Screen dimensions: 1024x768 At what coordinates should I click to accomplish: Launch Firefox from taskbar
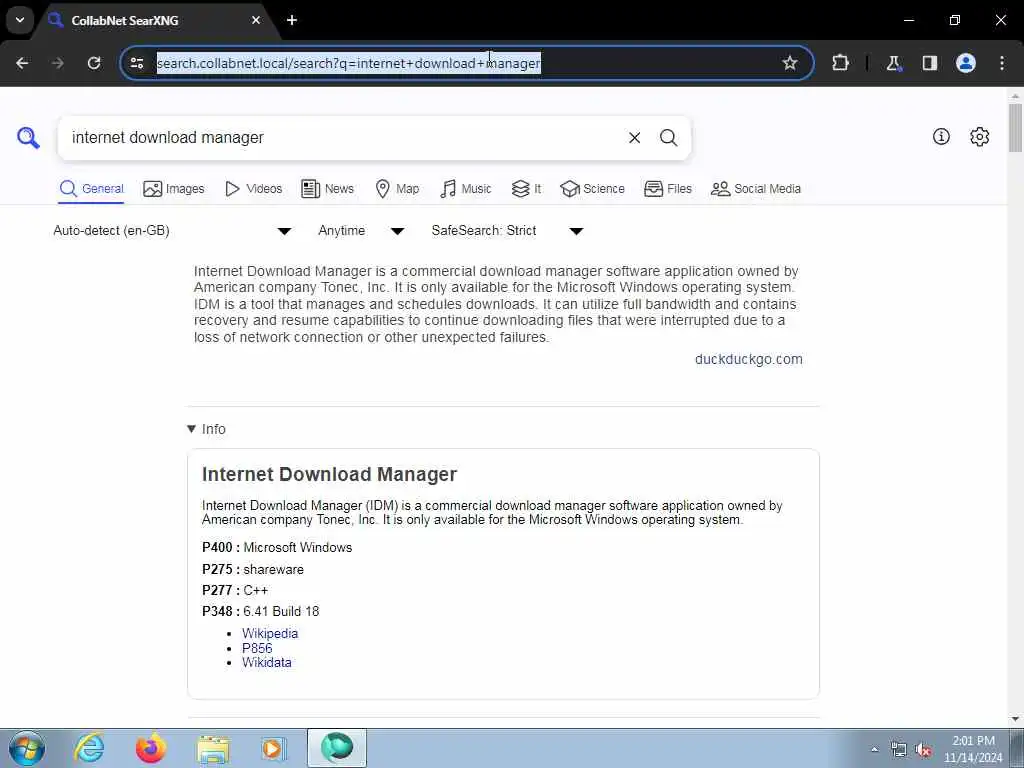(151, 748)
